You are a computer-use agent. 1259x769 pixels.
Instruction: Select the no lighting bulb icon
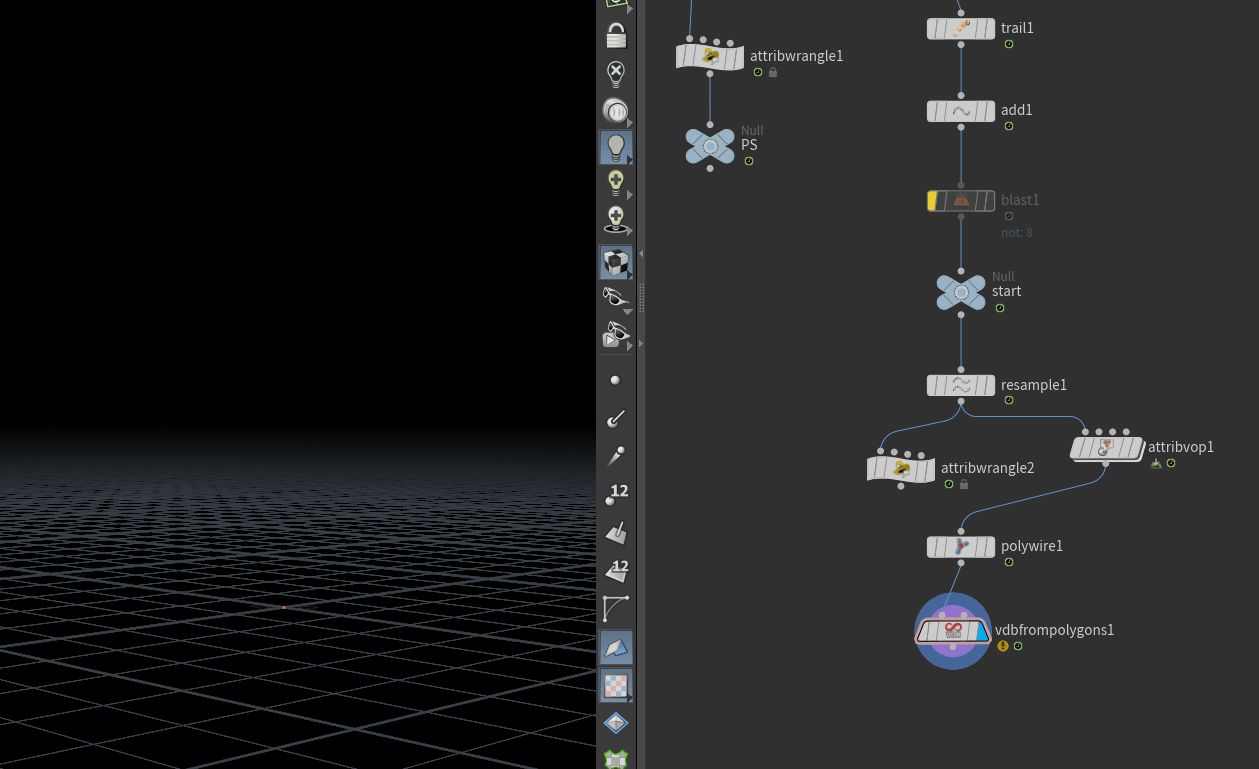(616, 74)
